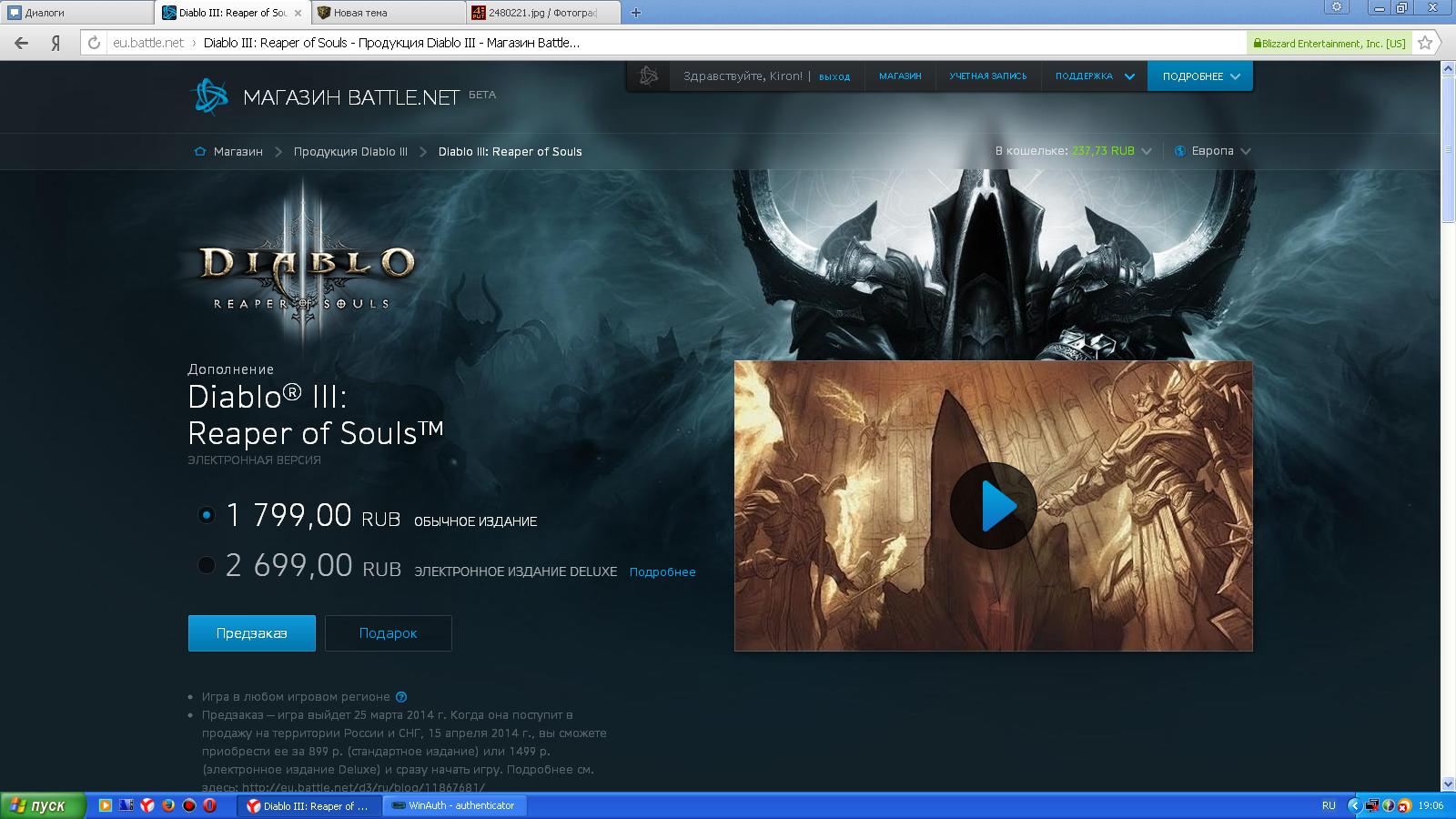Reload the page with the refresh icon
This screenshot has width=1456, height=819.
(x=94, y=43)
